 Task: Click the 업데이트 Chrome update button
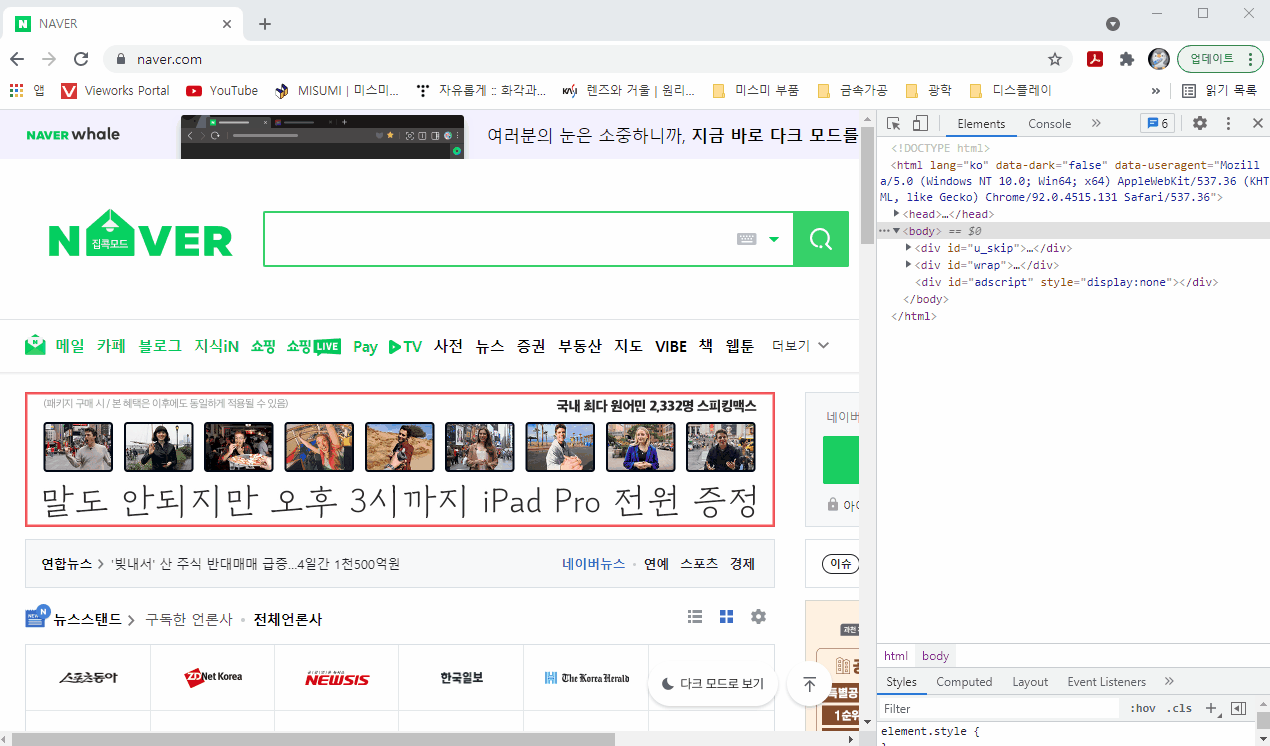click(1220, 59)
